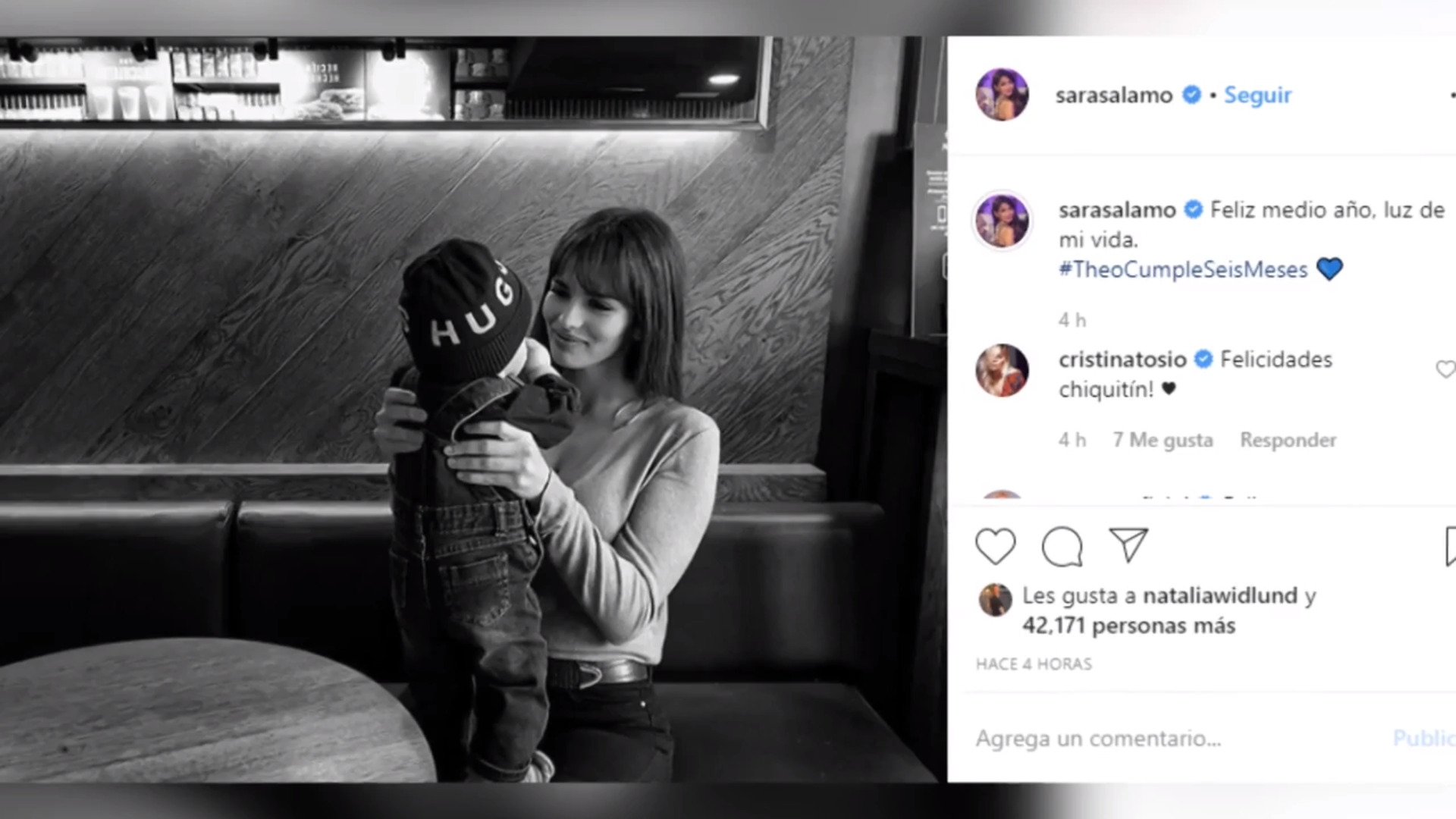Click the HACE 4 HORAS timestamp
The image size is (1456, 819).
(x=1034, y=664)
